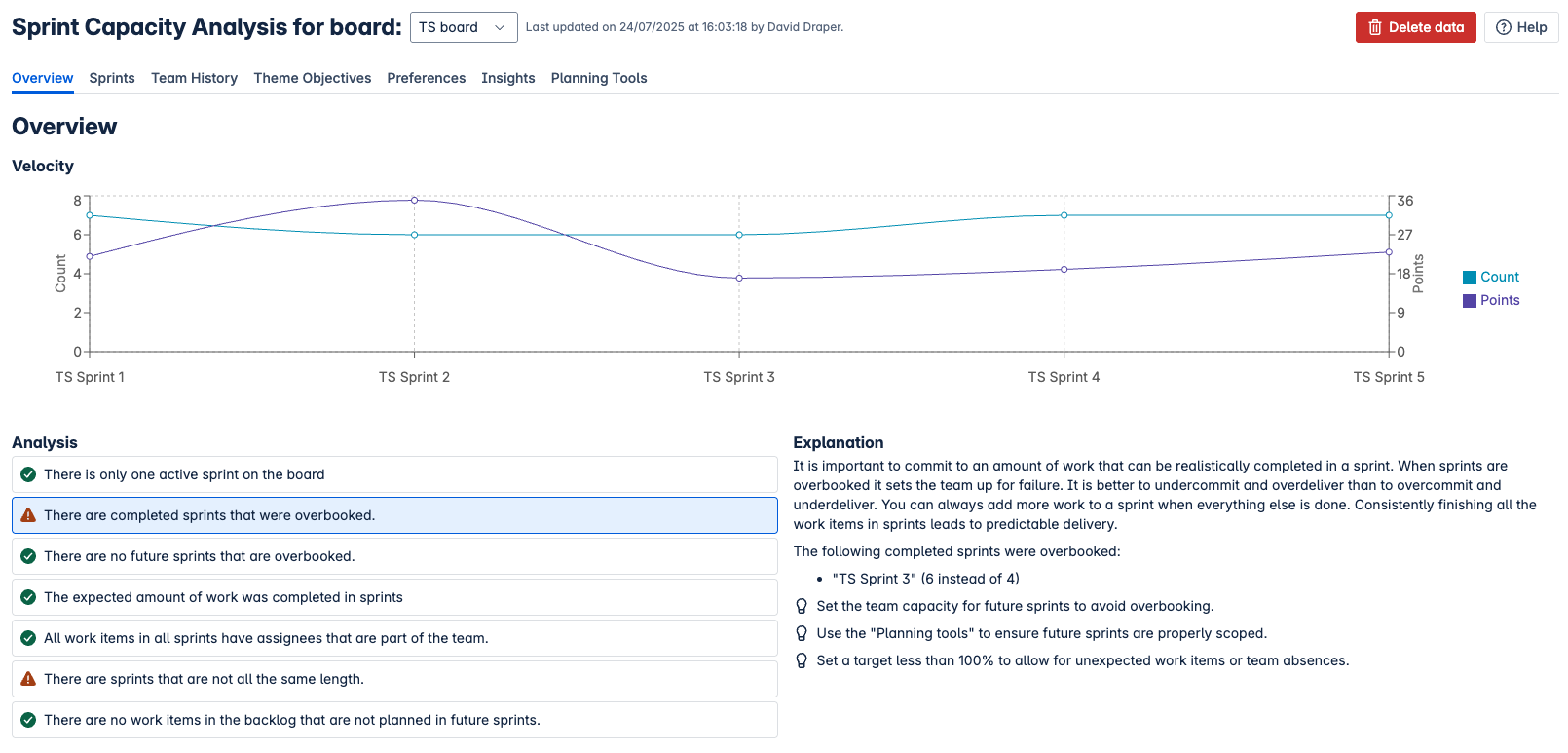
Task: Select the purple Points data point at TS Sprint 3
Action: coord(739,279)
